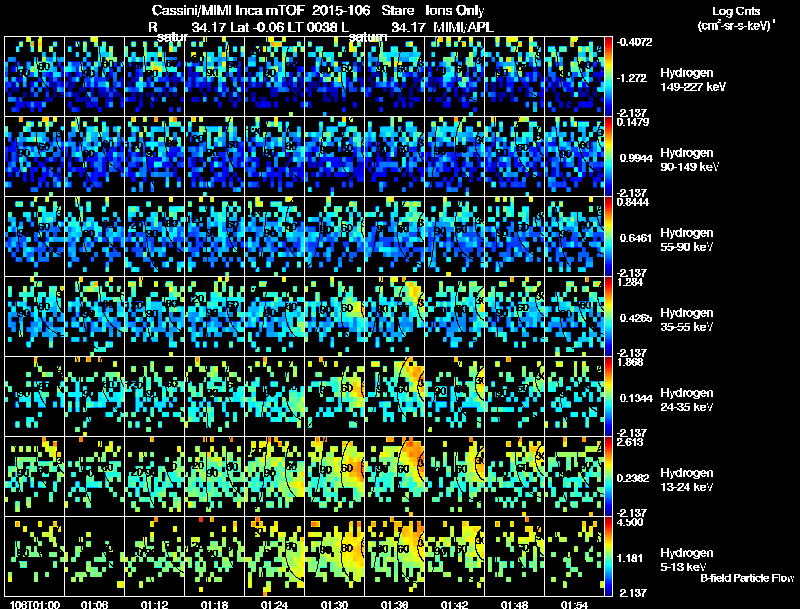Click the Hydrogen 55-90 keV row label
The image size is (800, 609).
pos(687,240)
